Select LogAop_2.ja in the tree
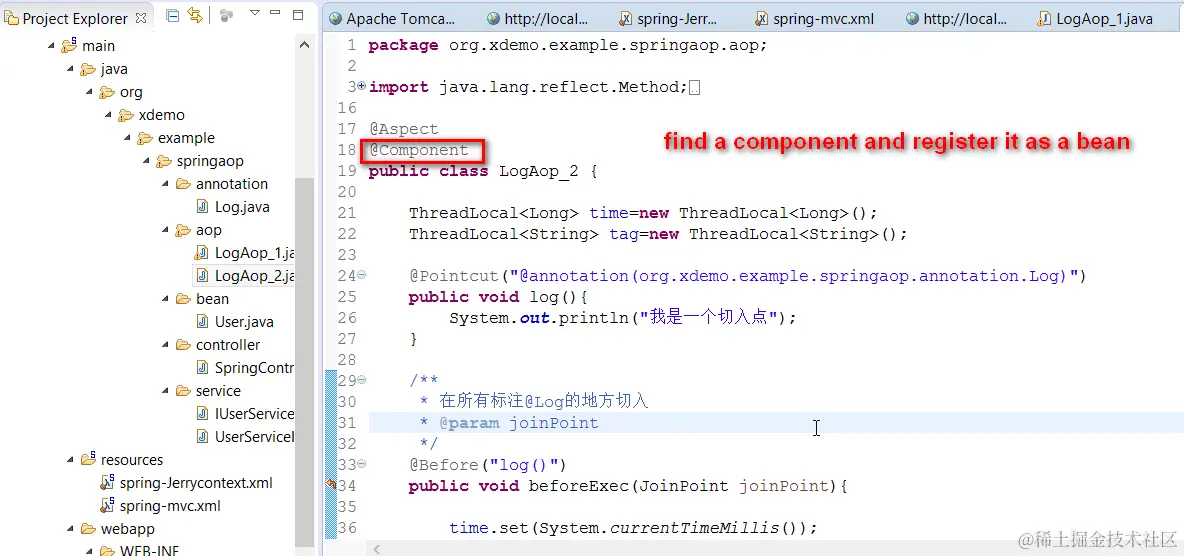 click(x=254, y=276)
